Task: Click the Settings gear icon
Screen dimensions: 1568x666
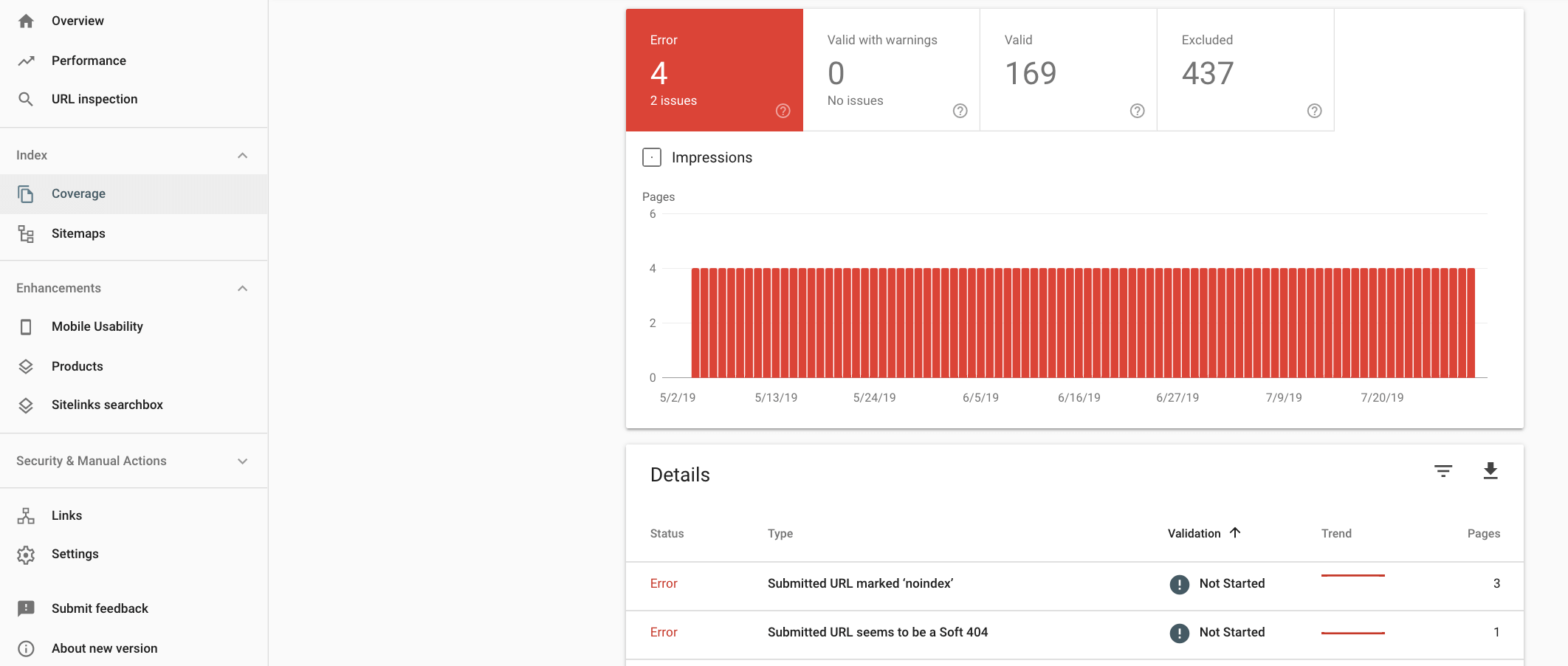Action: (x=26, y=555)
